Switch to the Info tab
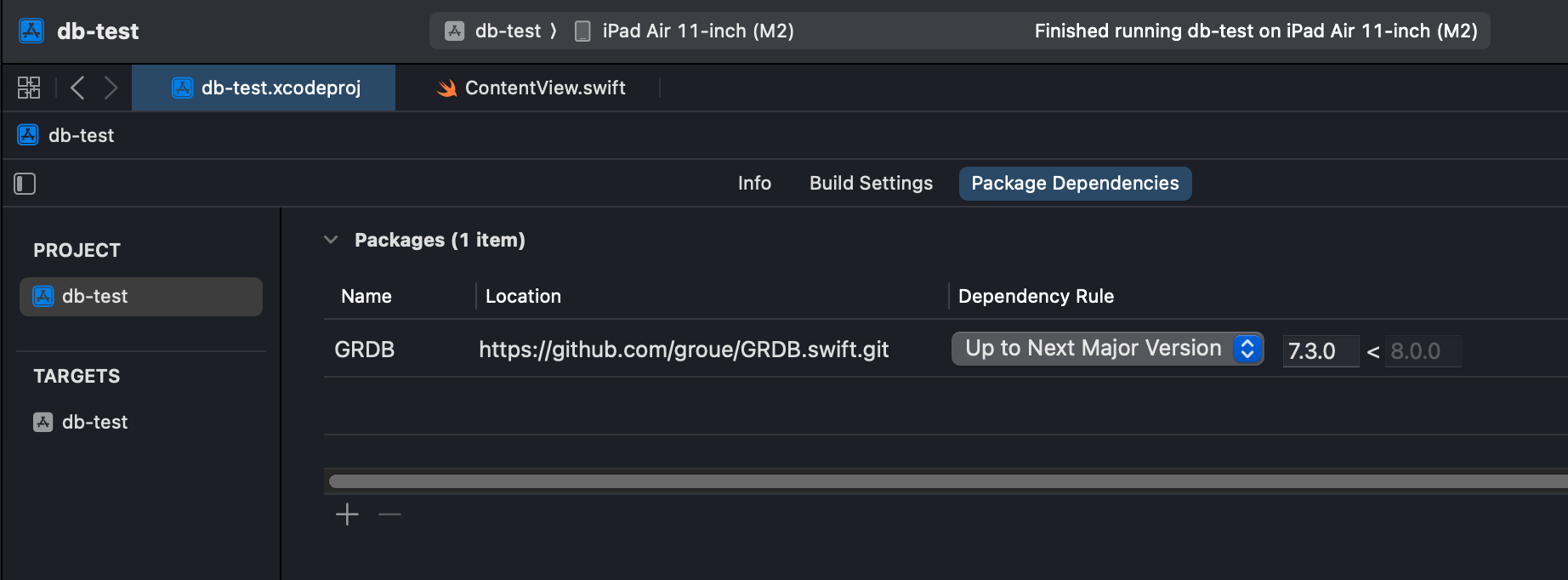1568x580 pixels. tap(754, 184)
